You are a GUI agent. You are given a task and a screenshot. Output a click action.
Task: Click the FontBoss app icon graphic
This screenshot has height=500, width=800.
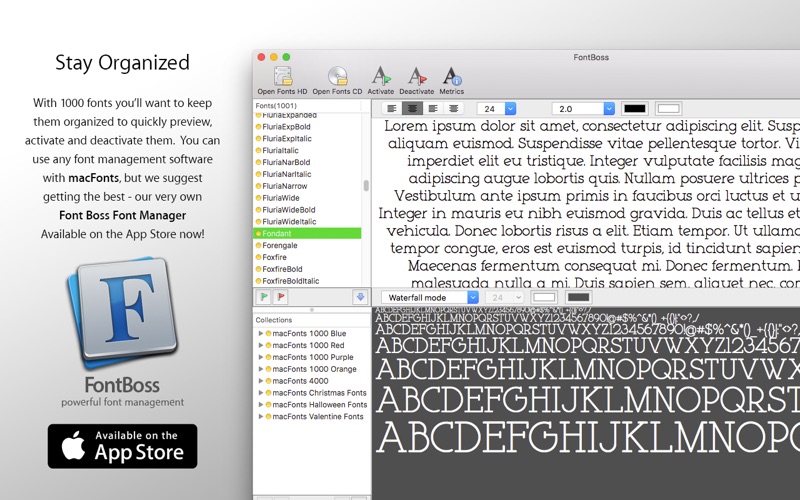(122, 312)
